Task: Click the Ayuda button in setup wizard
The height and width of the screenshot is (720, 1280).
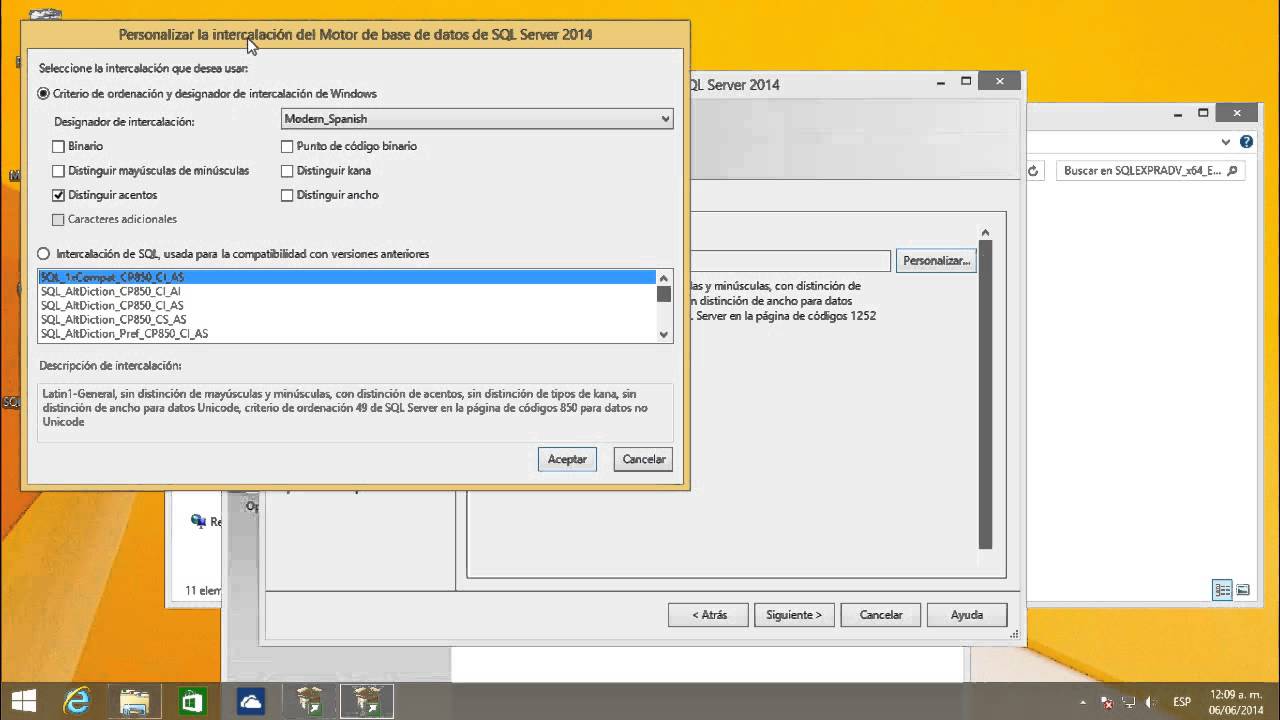Action: click(x=967, y=615)
